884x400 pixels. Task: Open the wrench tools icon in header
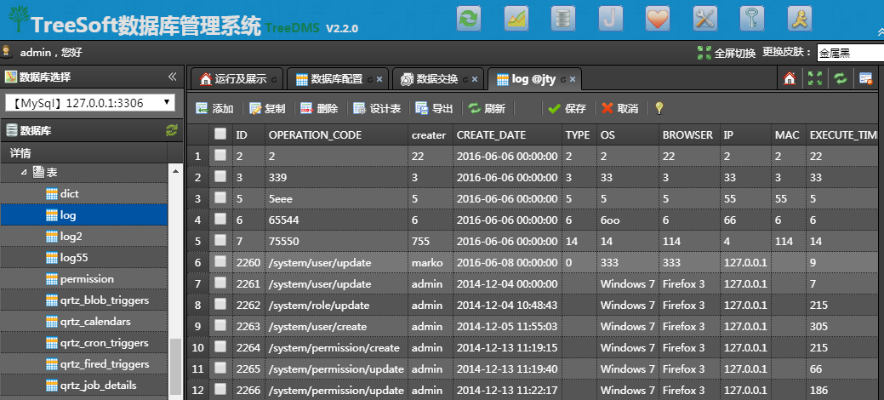pos(705,19)
